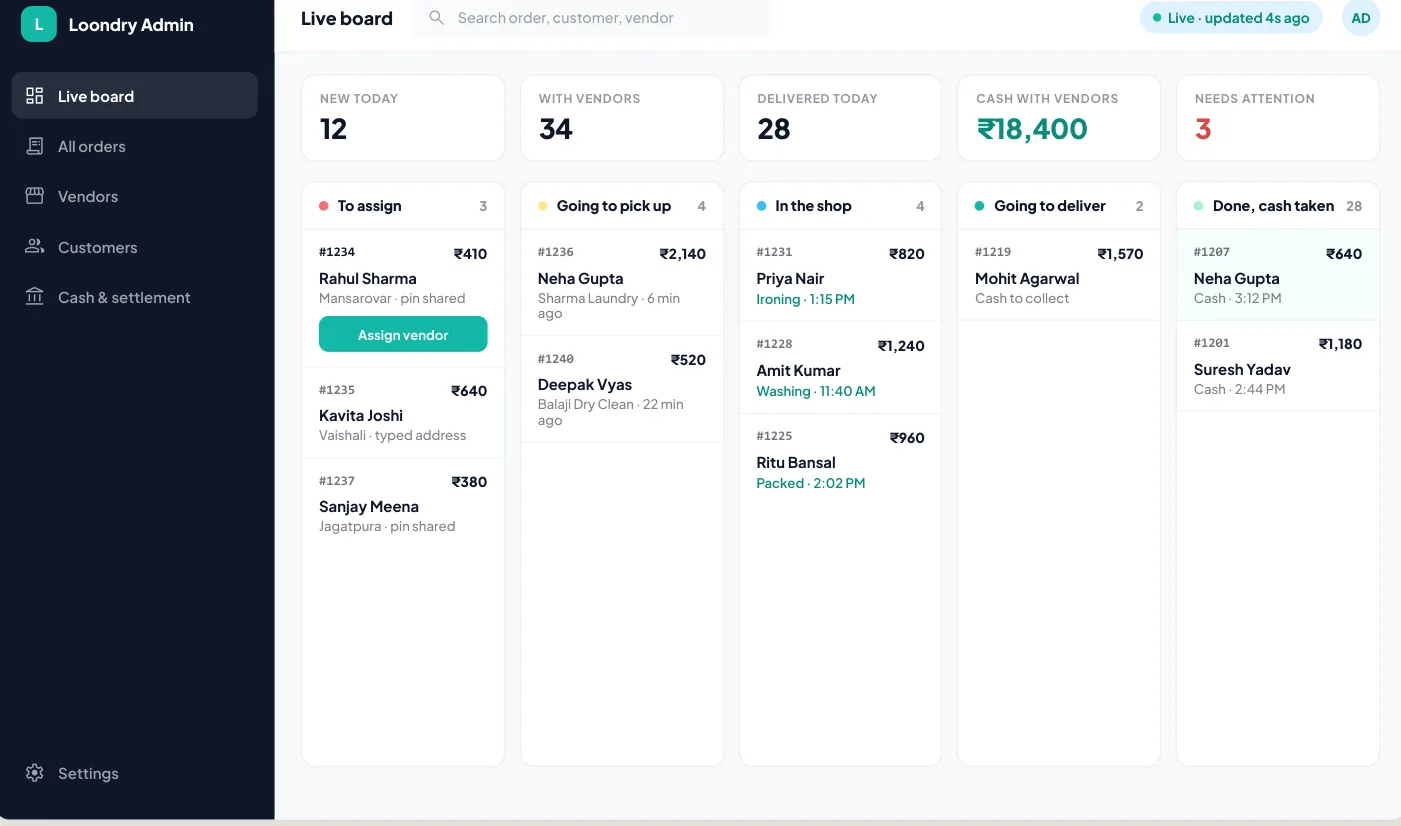
Task: Go to All orders
Action: click(135, 146)
